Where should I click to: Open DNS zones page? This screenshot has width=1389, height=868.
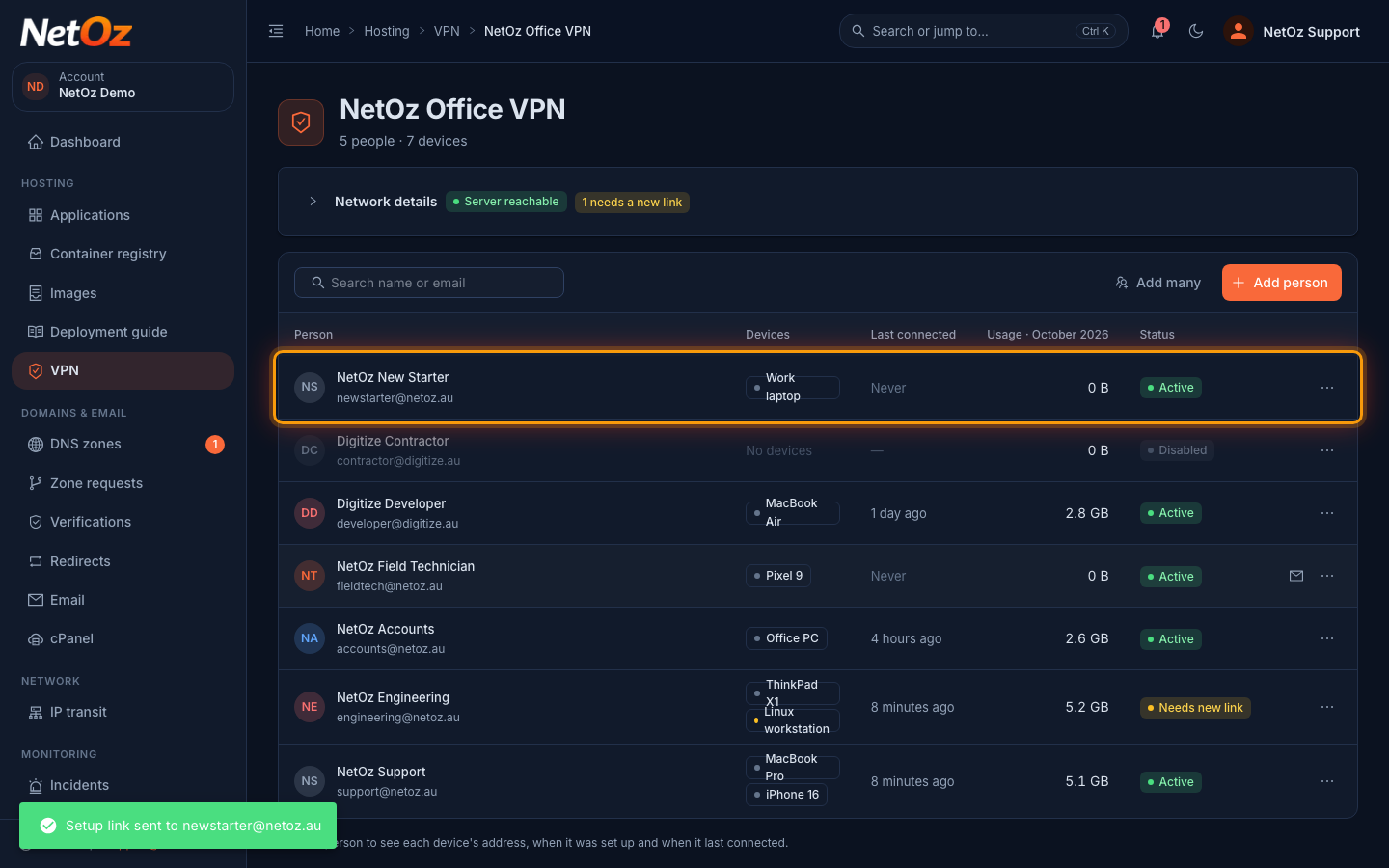click(x=123, y=444)
